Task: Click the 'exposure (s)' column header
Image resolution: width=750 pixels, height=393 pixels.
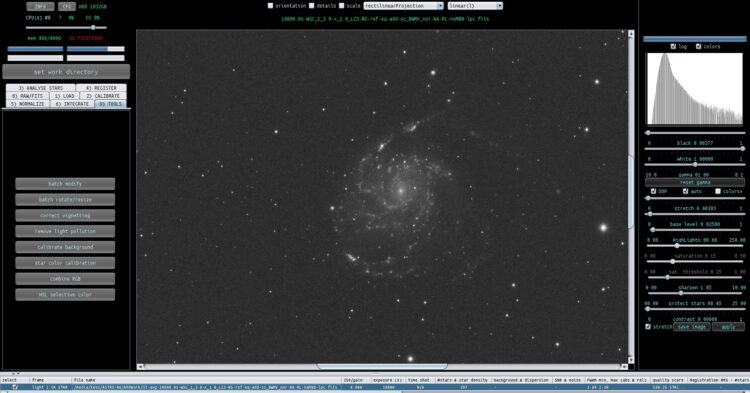Action: (387, 380)
